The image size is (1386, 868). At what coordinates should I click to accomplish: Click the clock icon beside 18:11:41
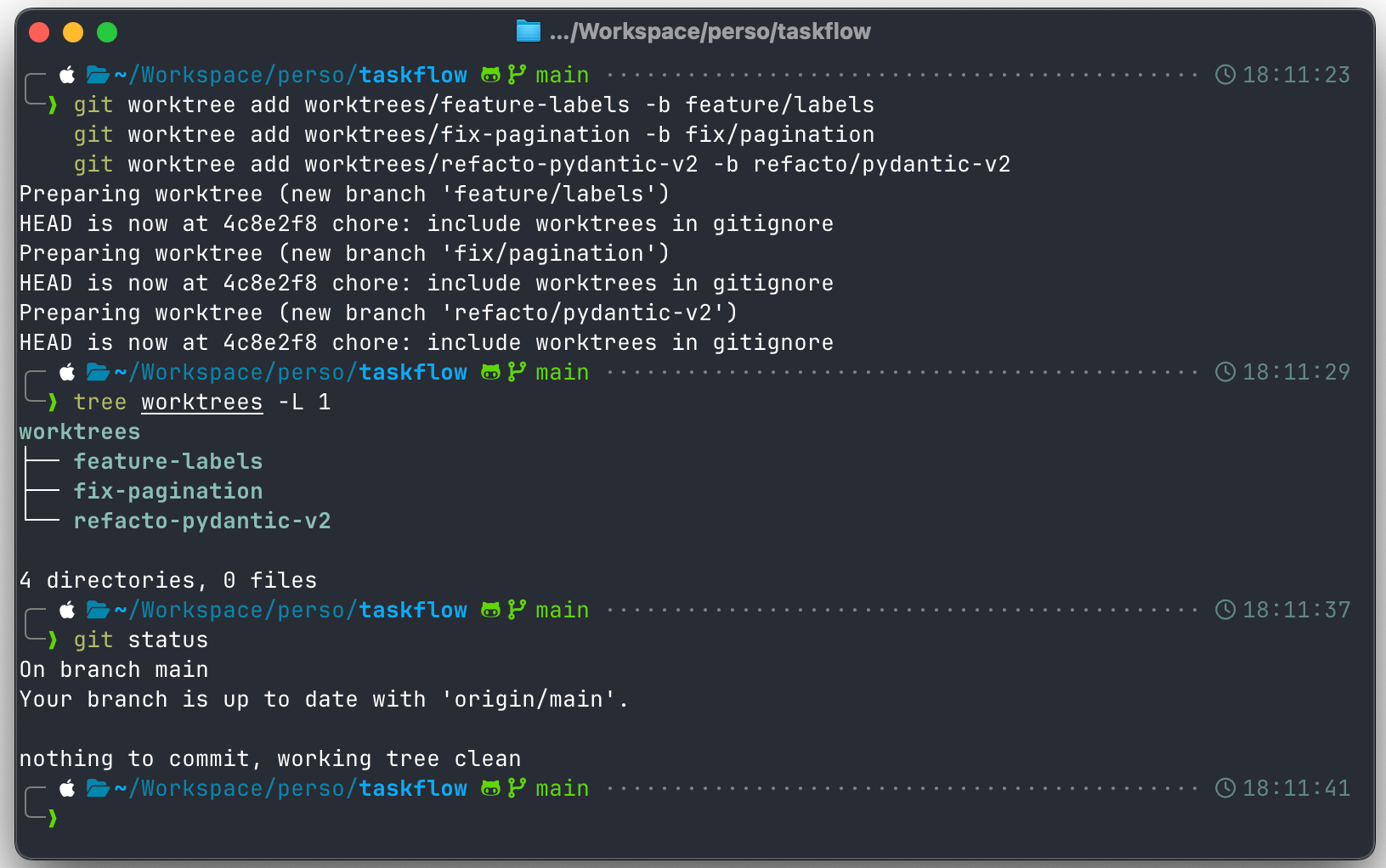point(1225,788)
